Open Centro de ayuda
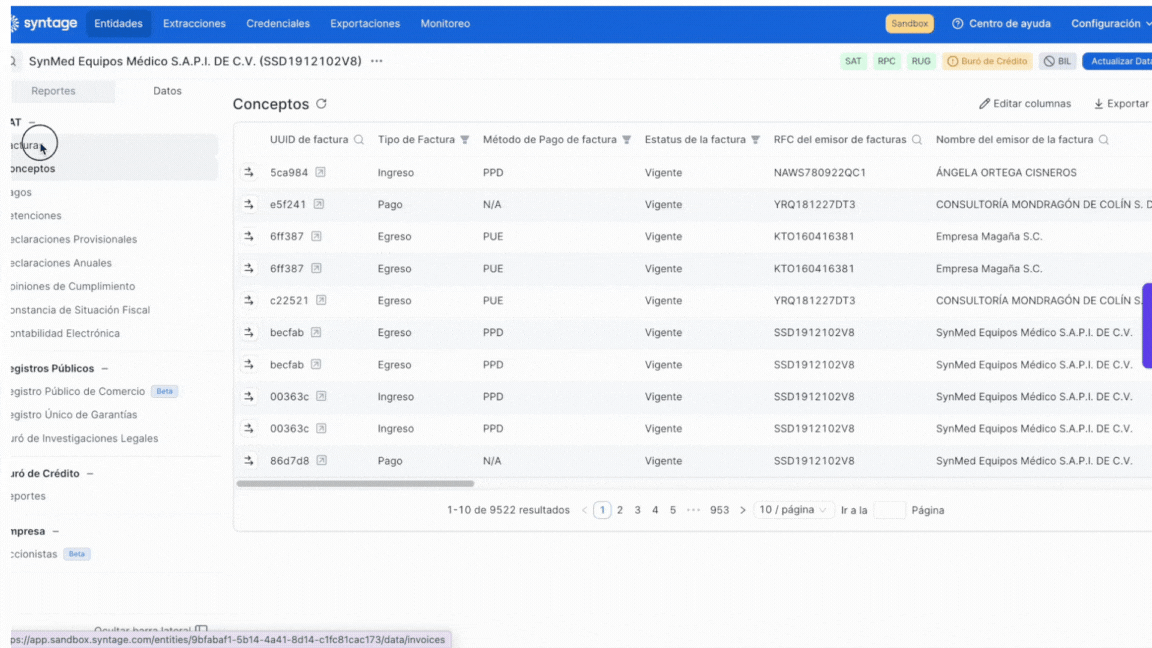Image resolution: width=1152 pixels, height=648 pixels. pos(1001,24)
